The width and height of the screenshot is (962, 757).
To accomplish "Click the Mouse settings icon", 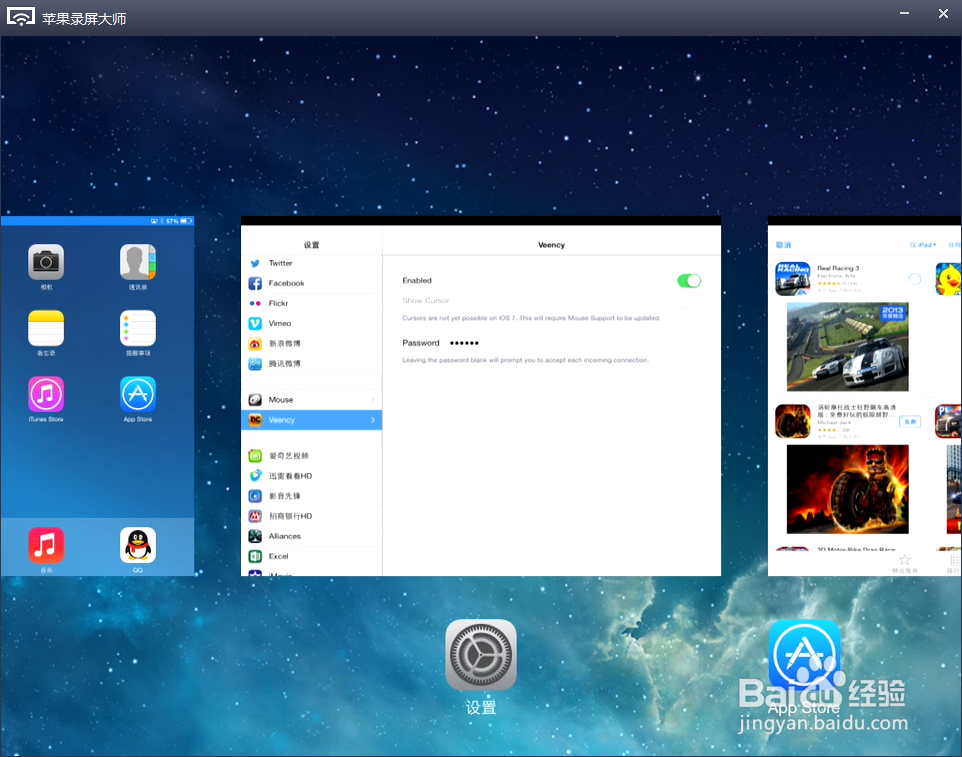I will [x=255, y=400].
